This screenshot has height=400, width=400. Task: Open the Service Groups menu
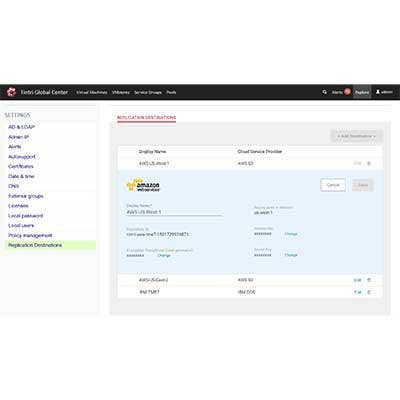point(148,92)
